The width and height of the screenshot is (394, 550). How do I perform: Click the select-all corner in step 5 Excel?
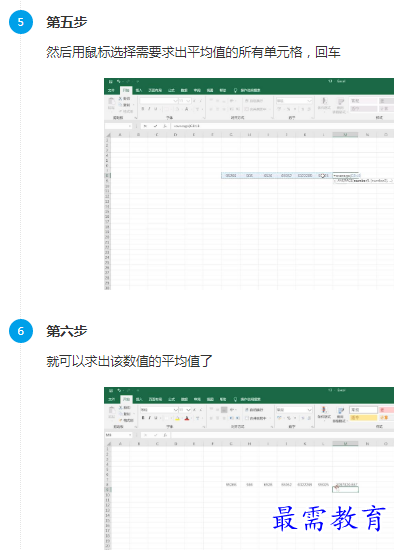[108, 135]
